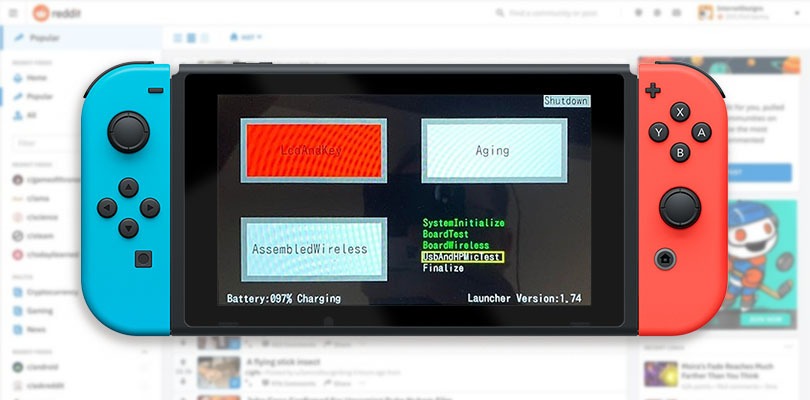Select BoardTest in the test list
This screenshot has width=810, height=400.
pyautogui.click(x=446, y=234)
